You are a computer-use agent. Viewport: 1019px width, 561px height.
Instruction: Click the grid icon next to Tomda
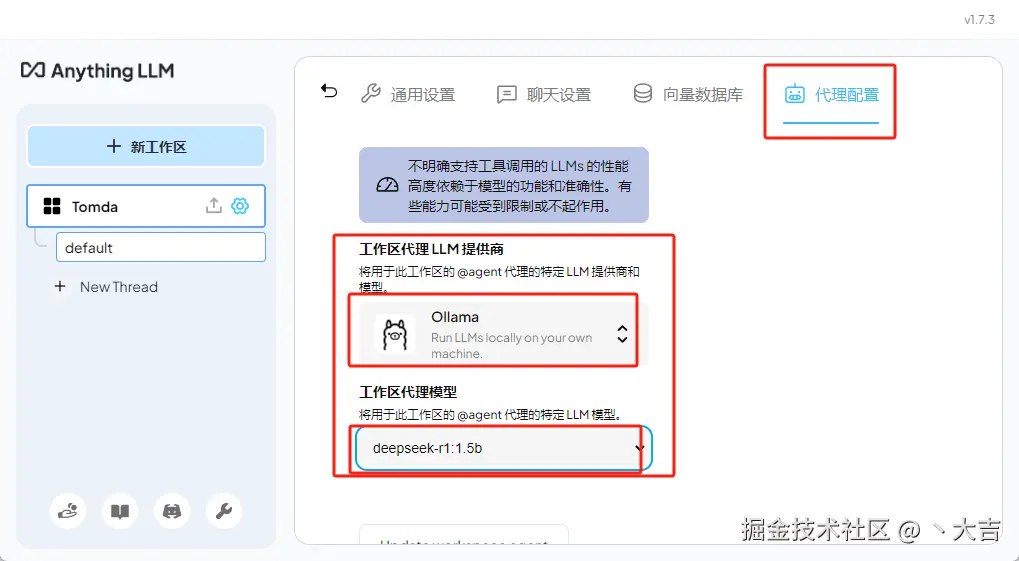click(x=52, y=207)
